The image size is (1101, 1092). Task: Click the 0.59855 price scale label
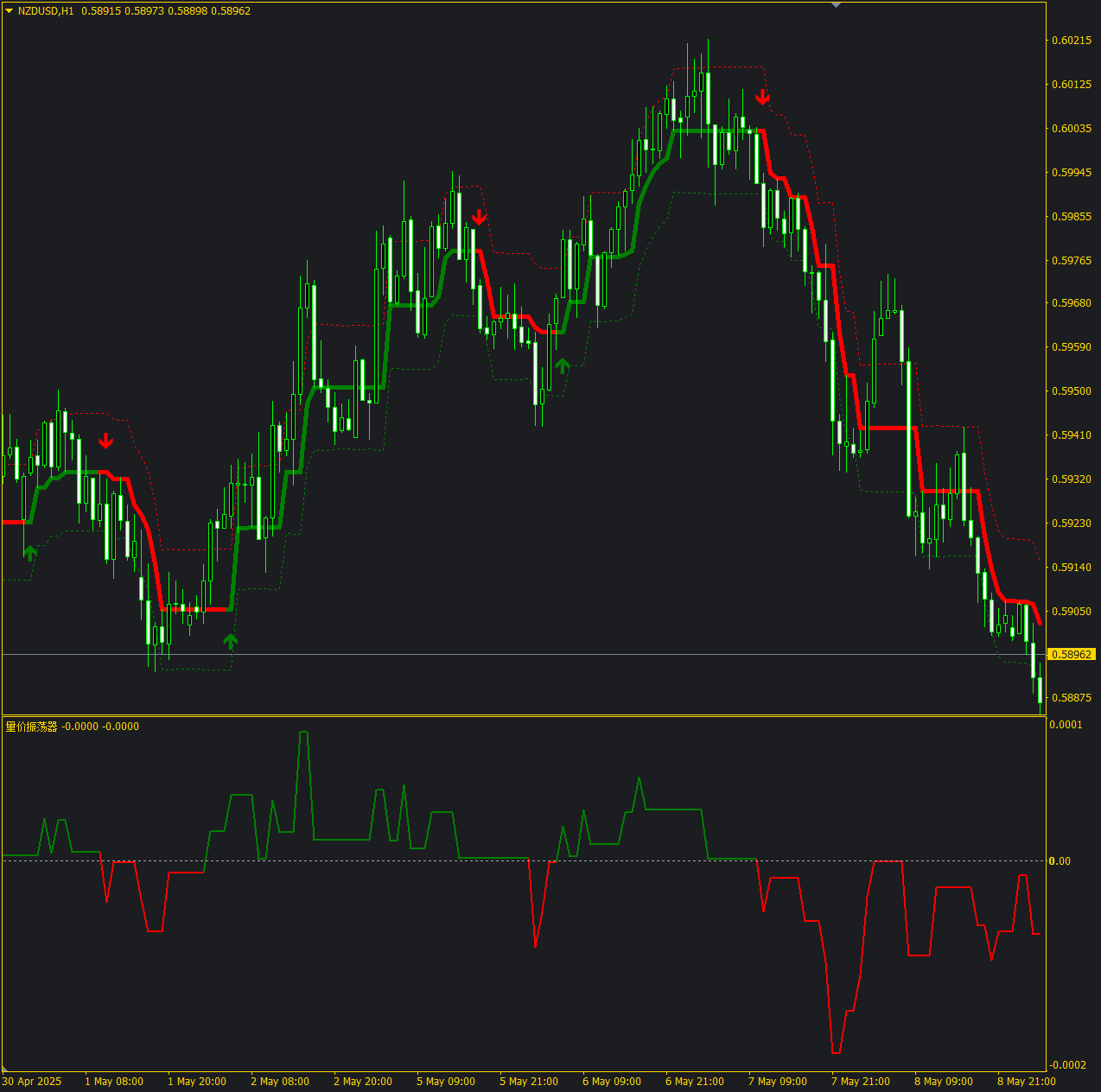click(x=1072, y=216)
